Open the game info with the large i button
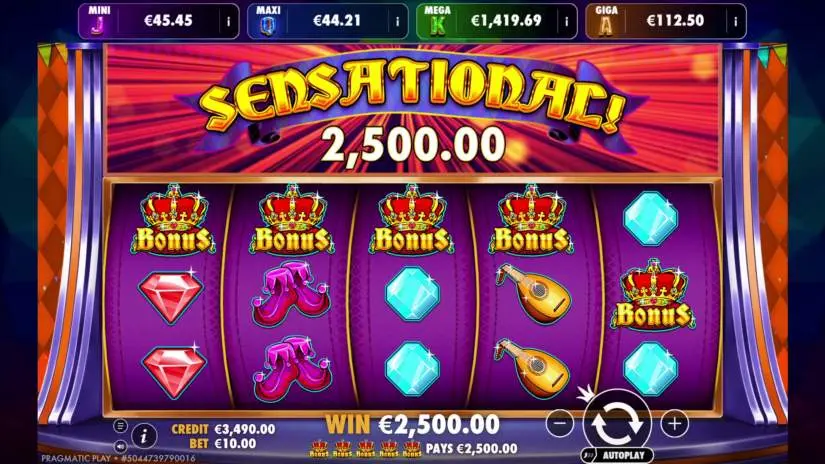 pyautogui.click(x=144, y=436)
